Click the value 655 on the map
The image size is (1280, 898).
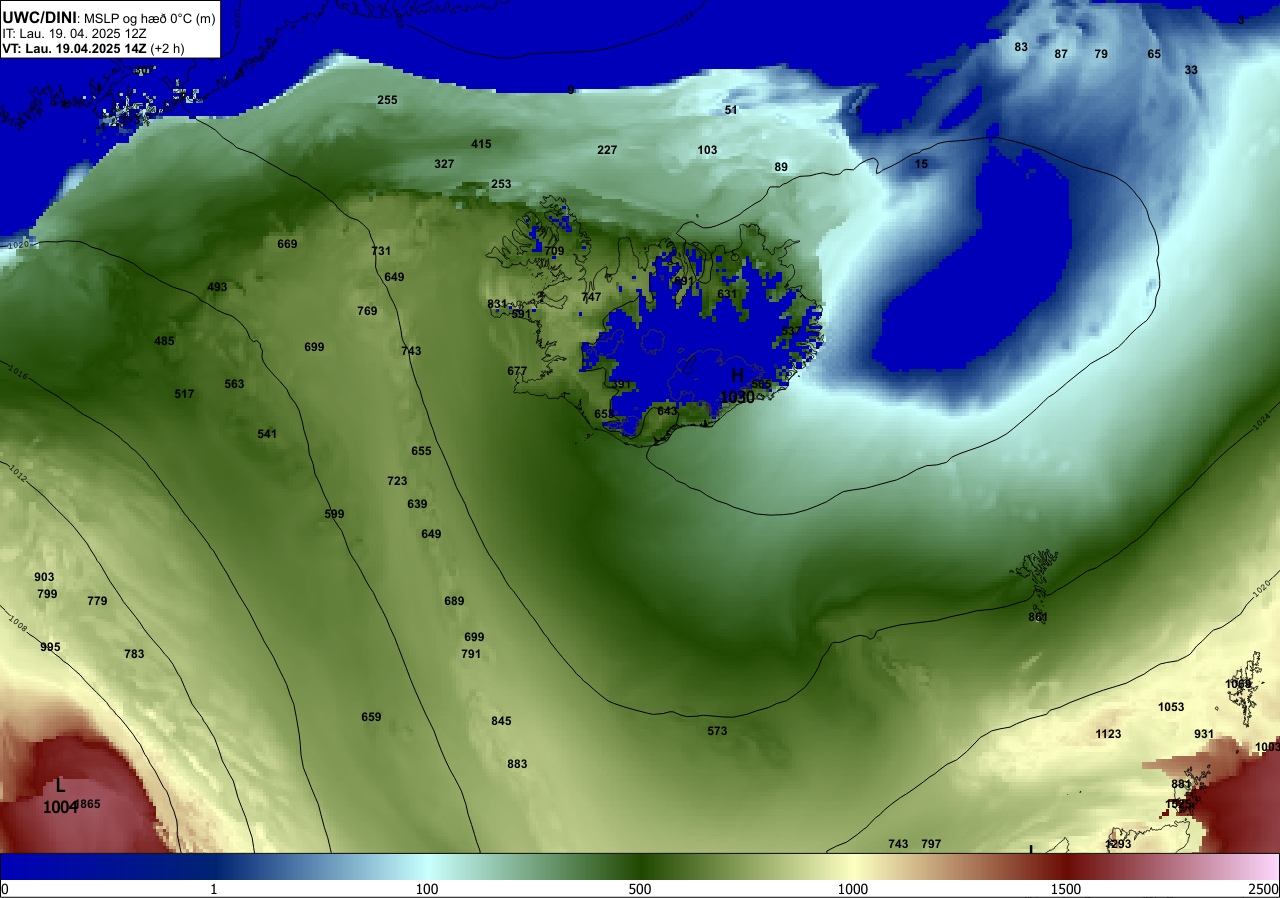pyautogui.click(x=421, y=451)
